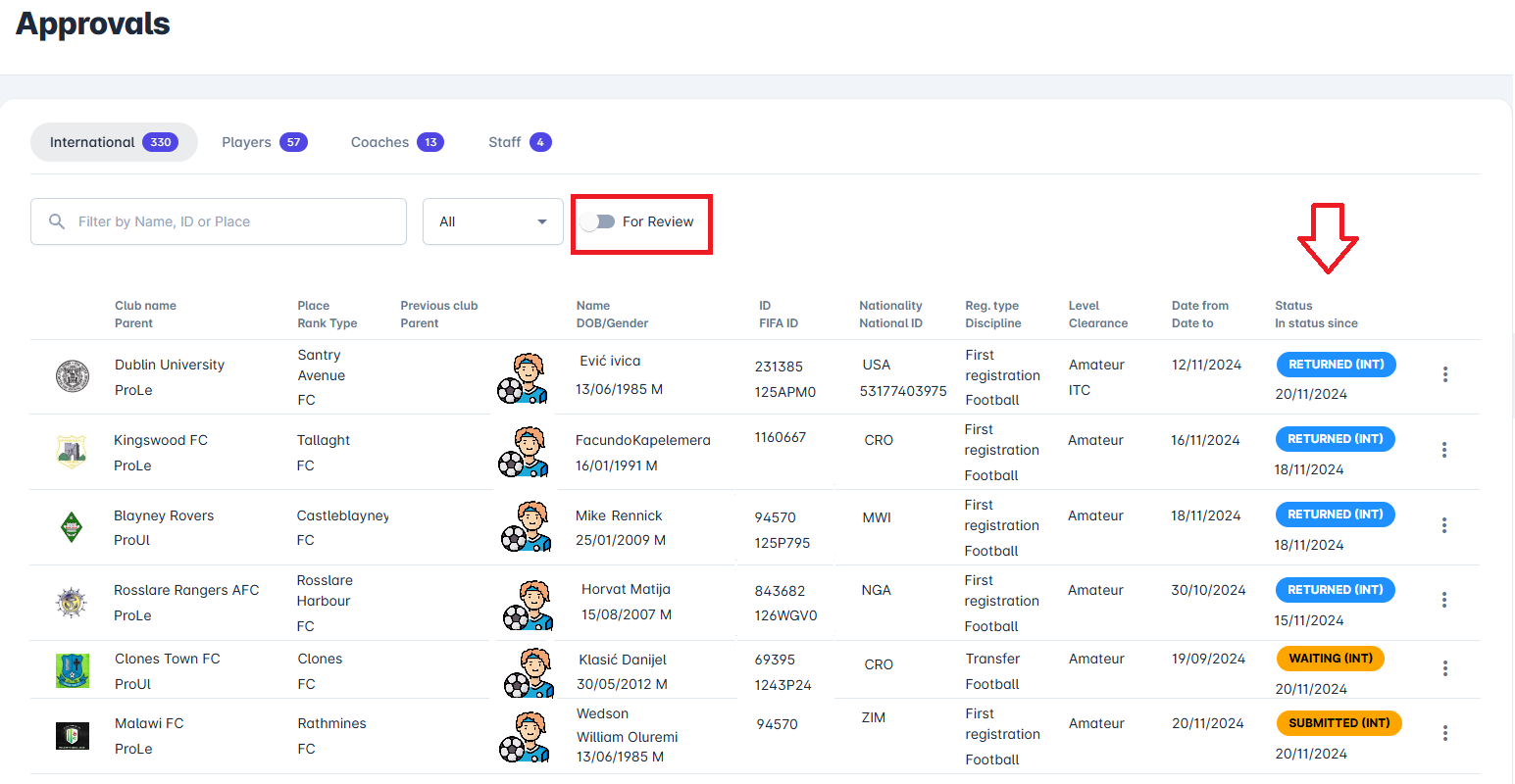The width and height of the screenshot is (1515, 784).
Task: Switch to the Players tab
Action: (x=264, y=142)
